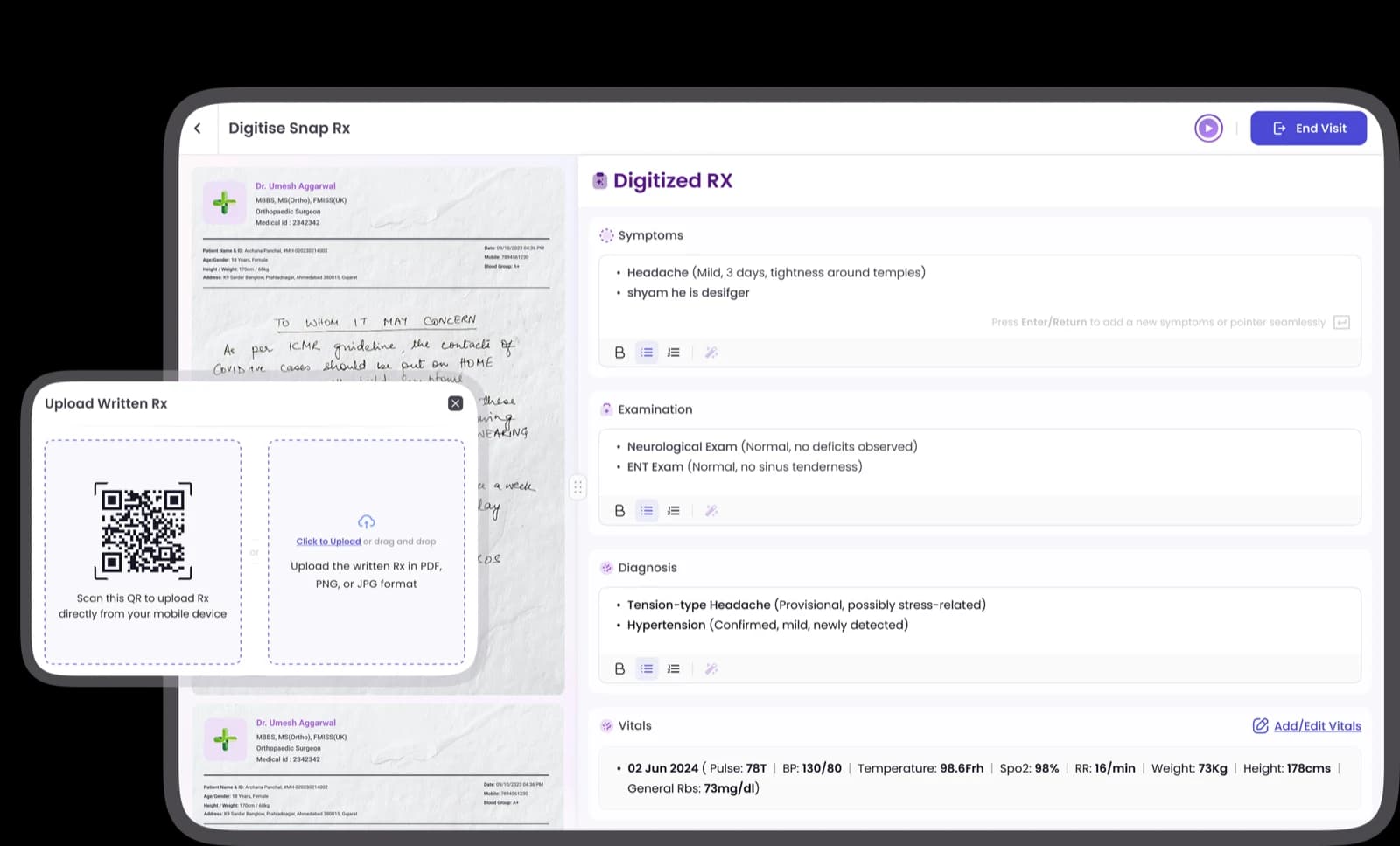Click the Diagnosis section icon

click(606, 568)
